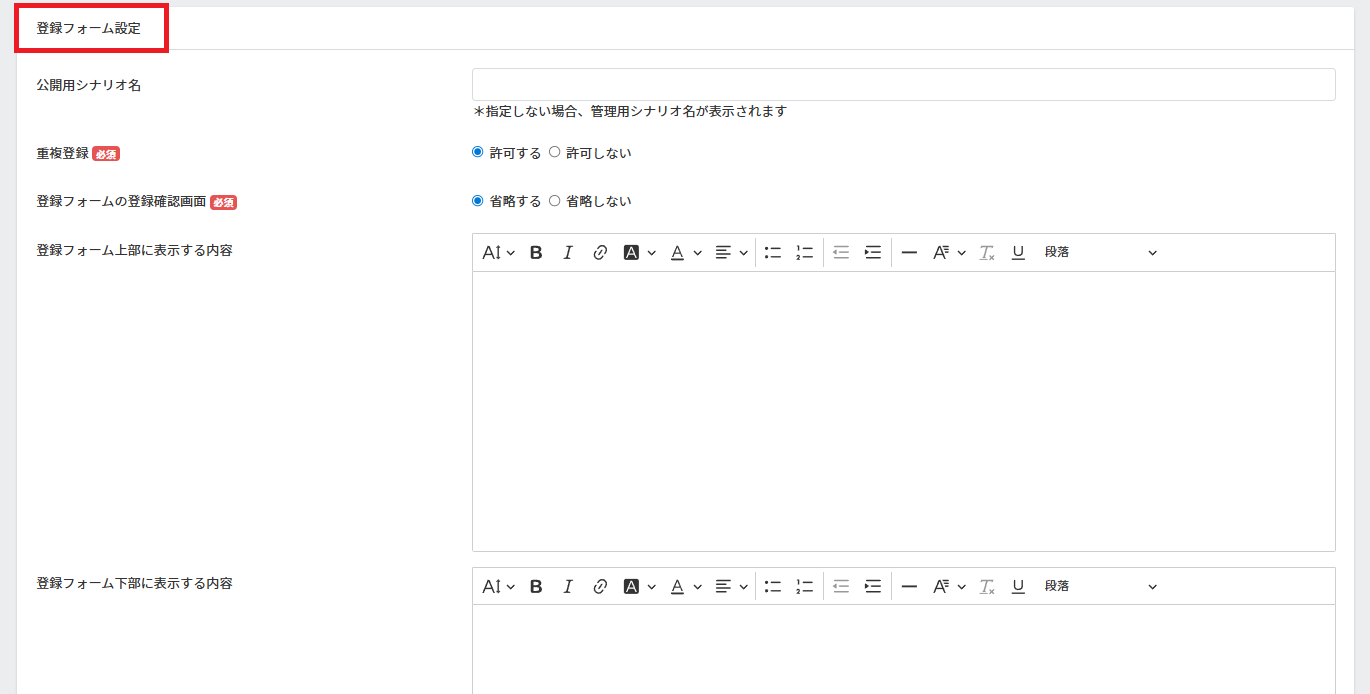This screenshot has width=1370, height=694.
Task: Click the 公開用シナリオ名 text field
Action: pos(903,85)
